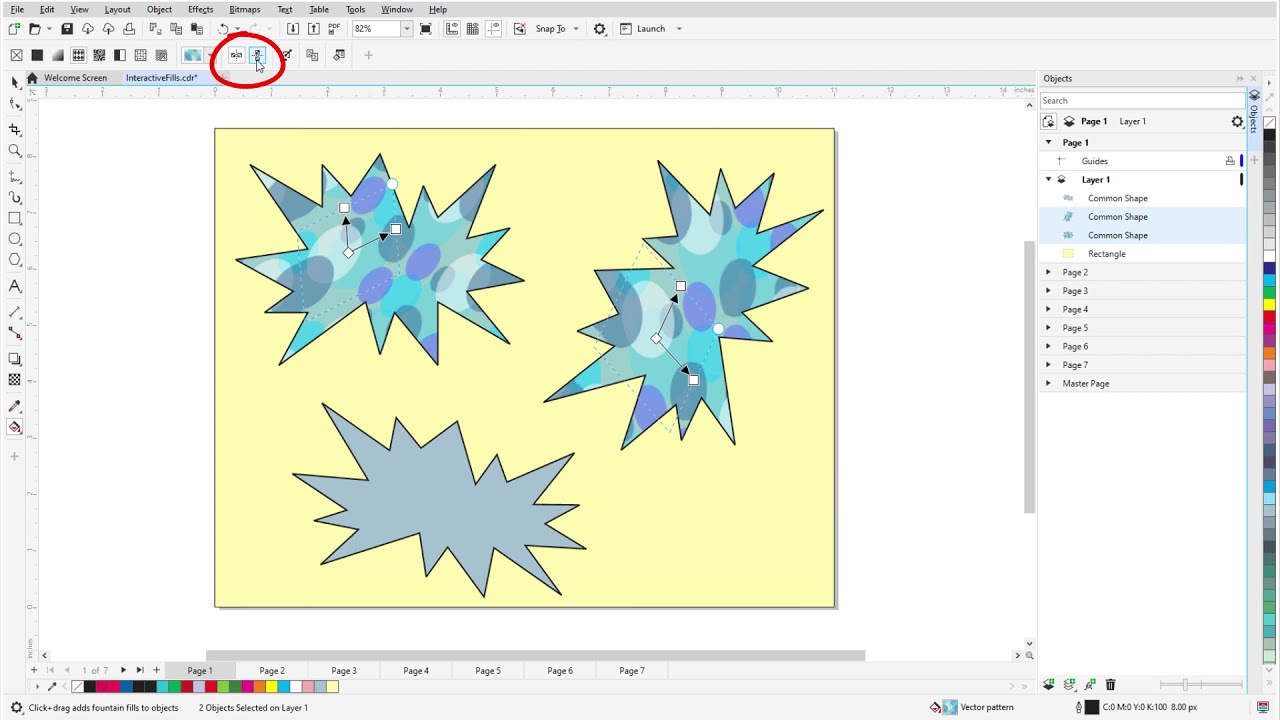Open the Options gear on the toolbar
Viewport: 1280px width, 720px height.
(x=599, y=29)
